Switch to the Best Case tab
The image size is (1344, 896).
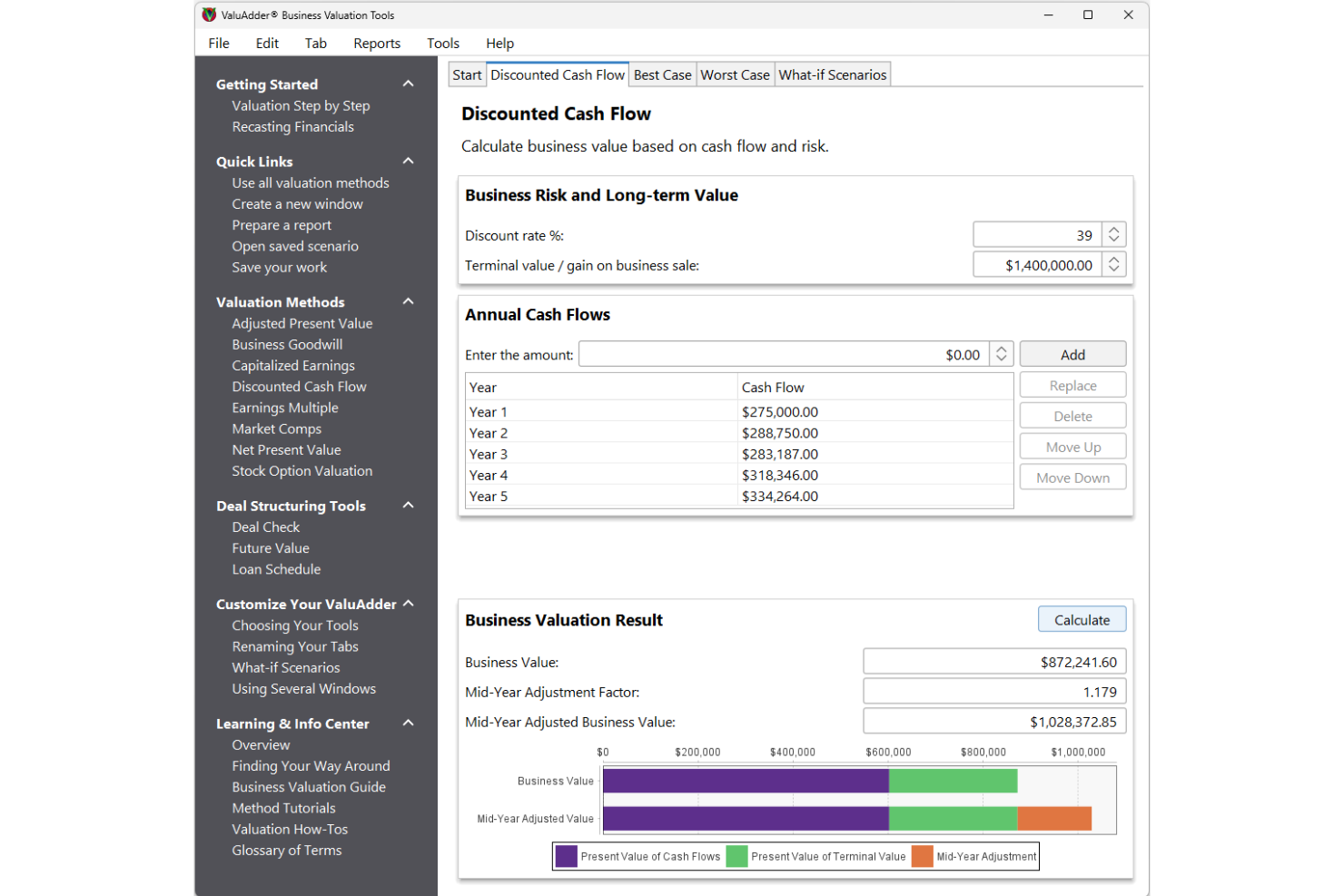[x=662, y=74]
